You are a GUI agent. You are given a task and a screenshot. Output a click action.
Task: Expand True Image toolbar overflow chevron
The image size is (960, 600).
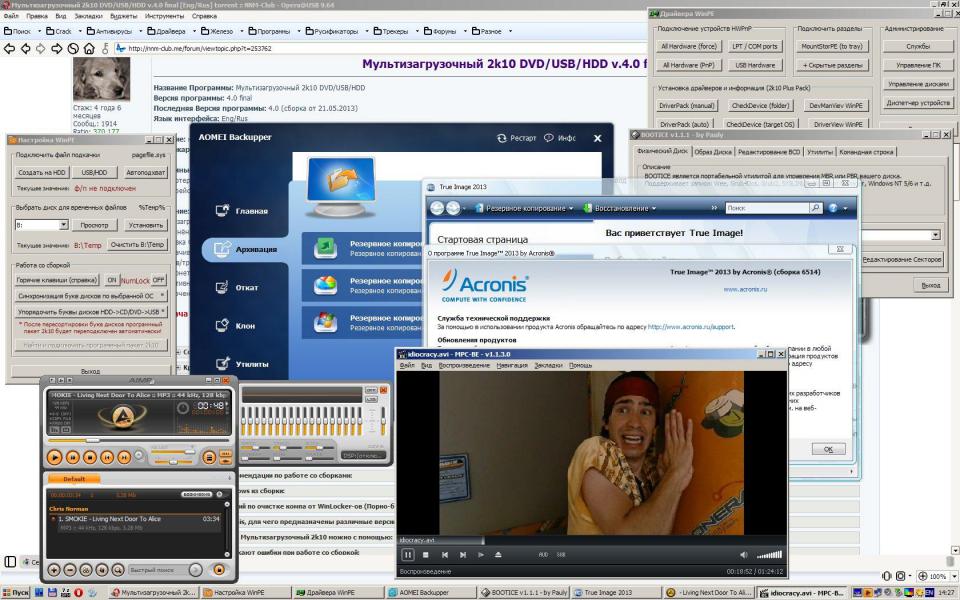(x=714, y=208)
